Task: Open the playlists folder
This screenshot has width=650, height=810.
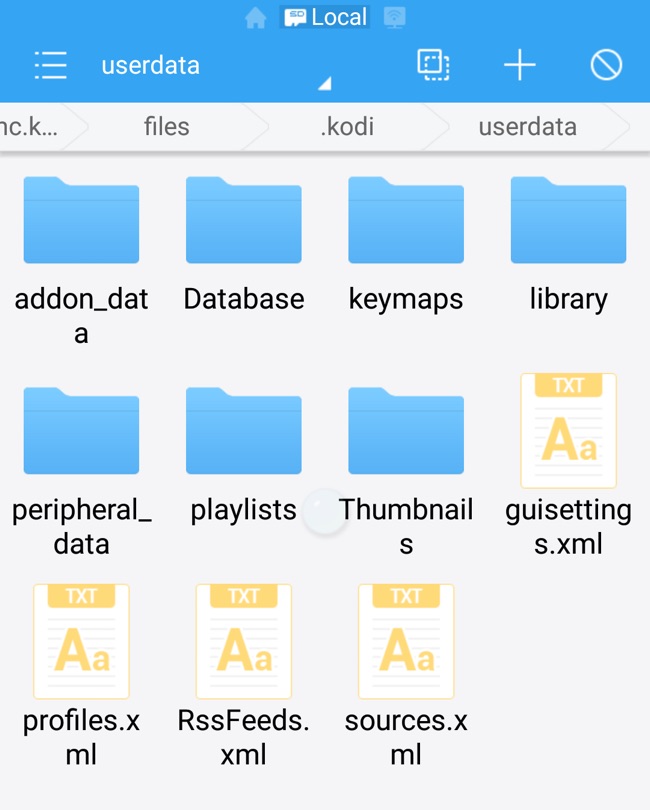Action: click(x=243, y=432)
